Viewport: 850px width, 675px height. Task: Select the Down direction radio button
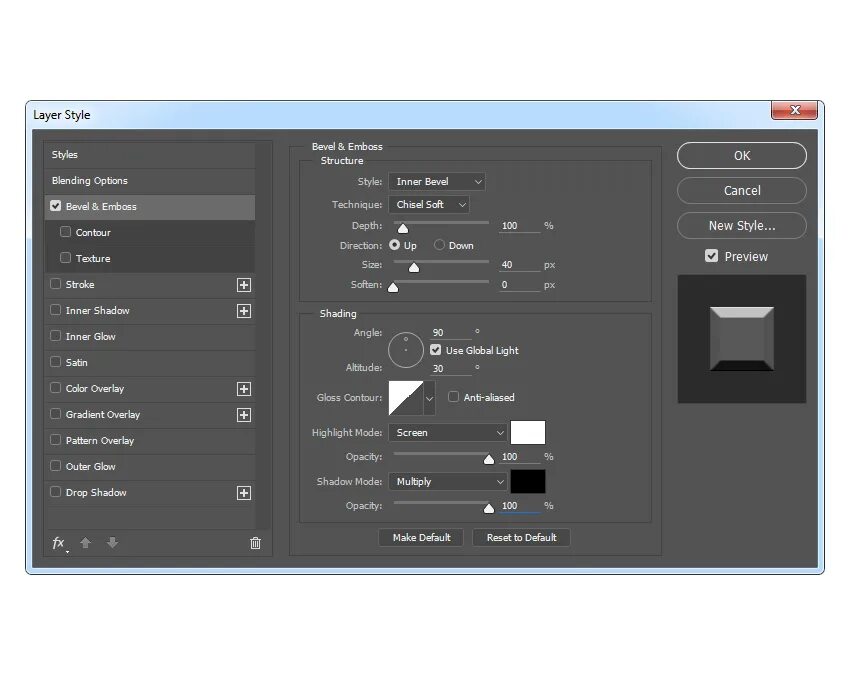tap(439, 245)
